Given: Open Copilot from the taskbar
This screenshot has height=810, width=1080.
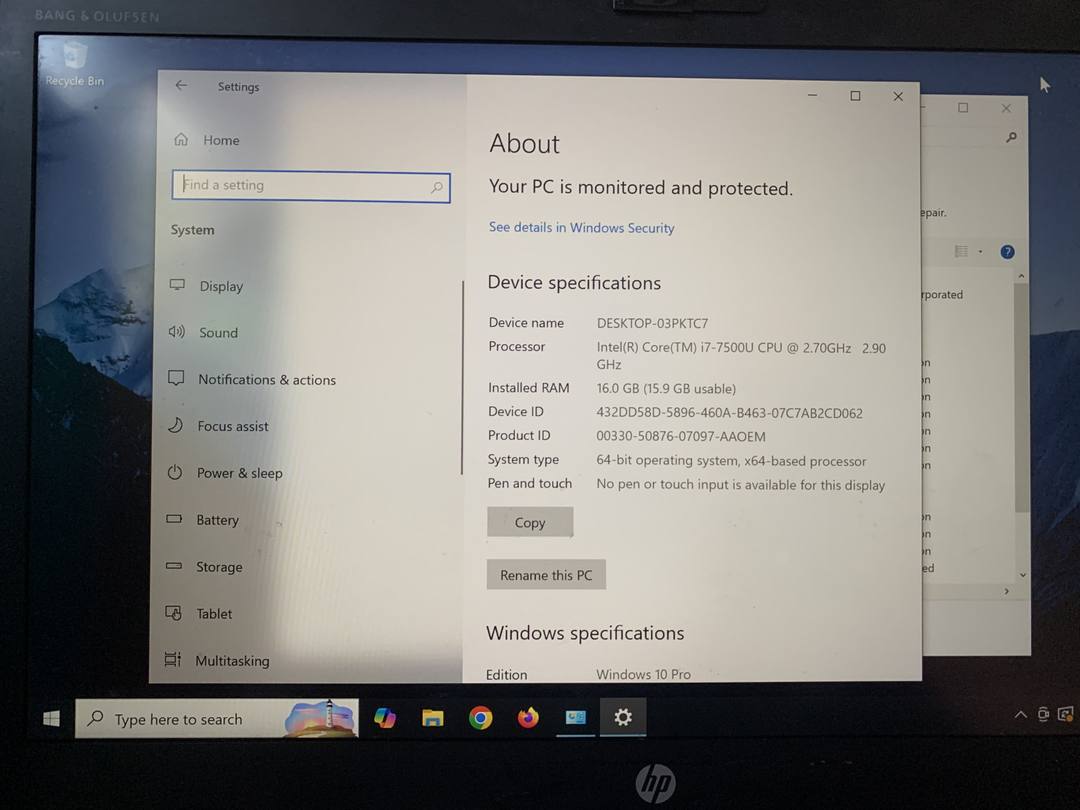Looking at the screenshot, I should [384, 718].
